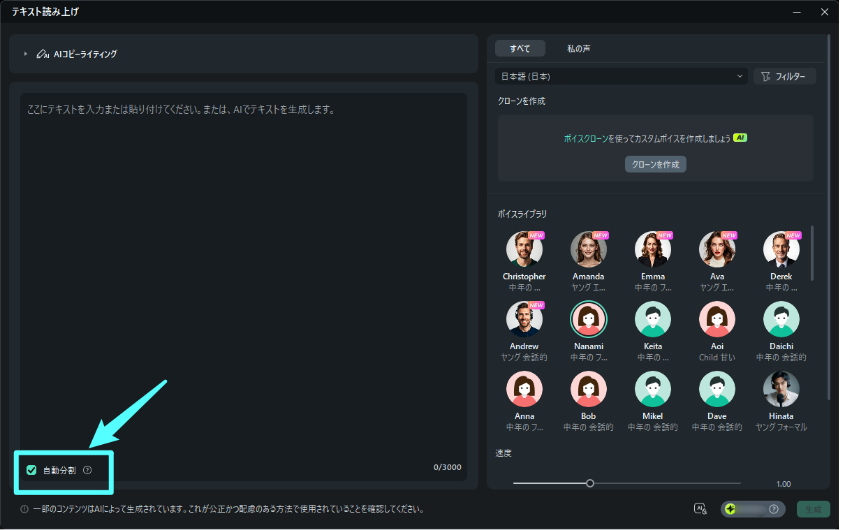Click the AI credits star icon
The height and width of the screenshot is (530, 841).
click(730, 509)
